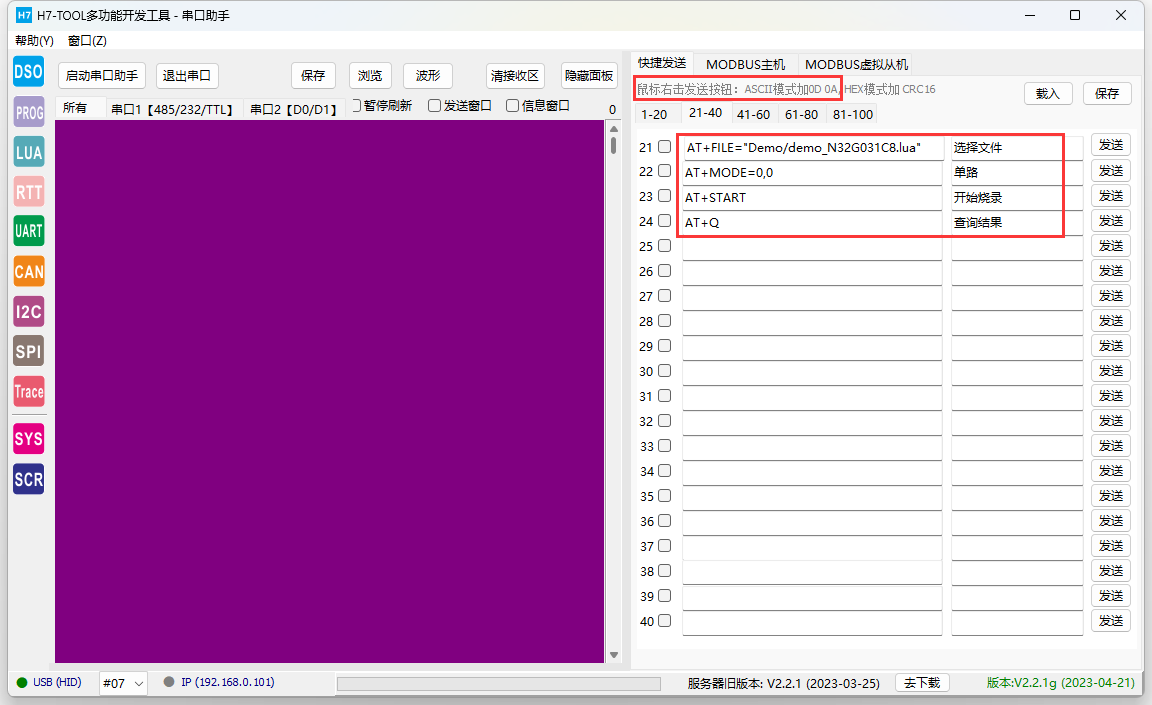Open the DSO oscilloscope tool
The image size is (1152, 705).
29,72
